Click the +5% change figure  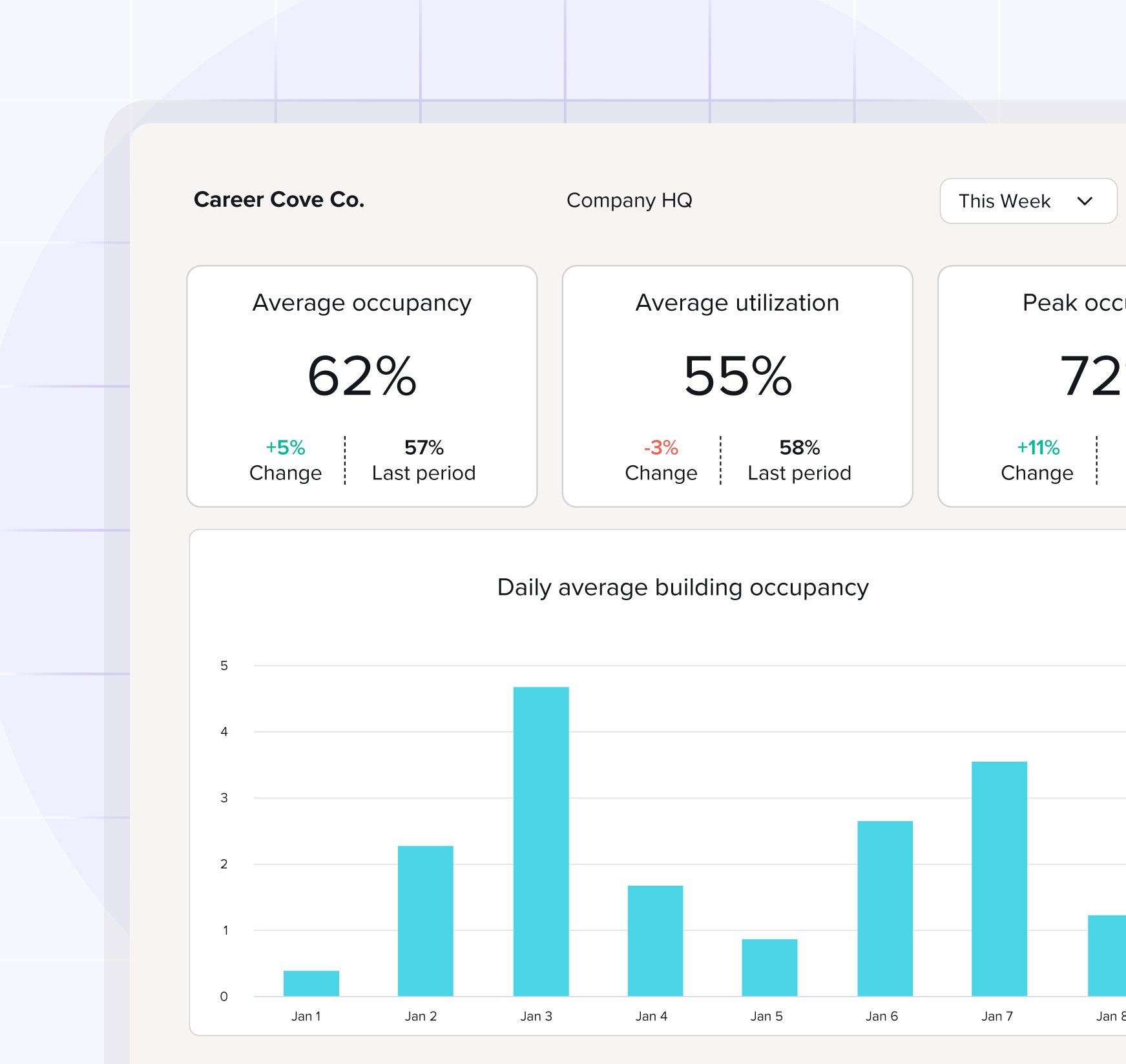286,447
